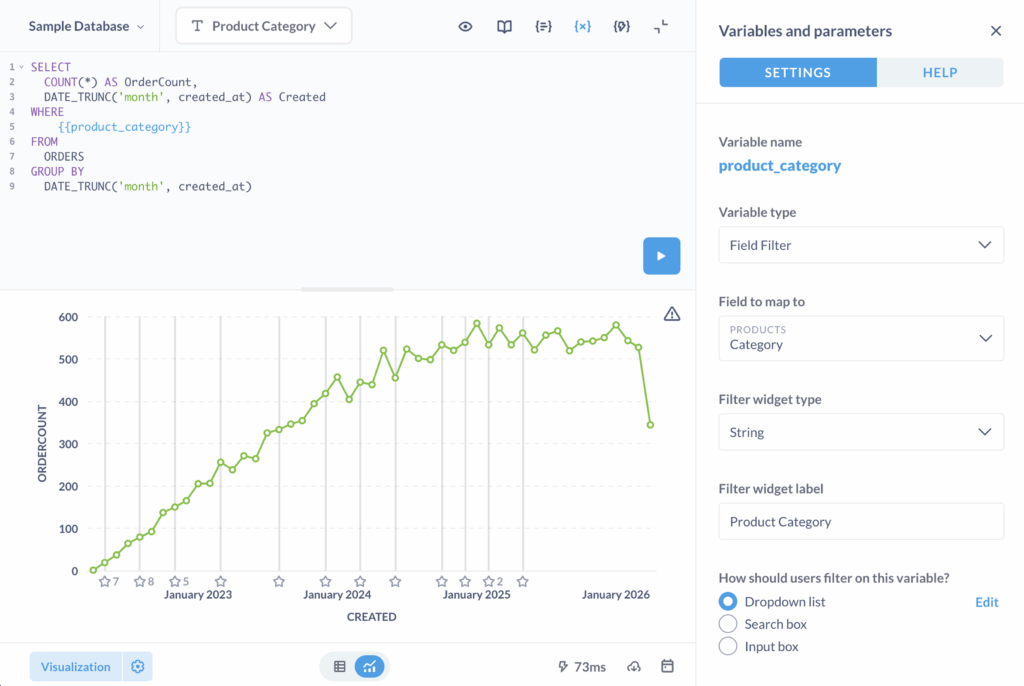1024x686 pixels.
Task: Open the variables and parameters panel icon
Action: coord(582,27)
